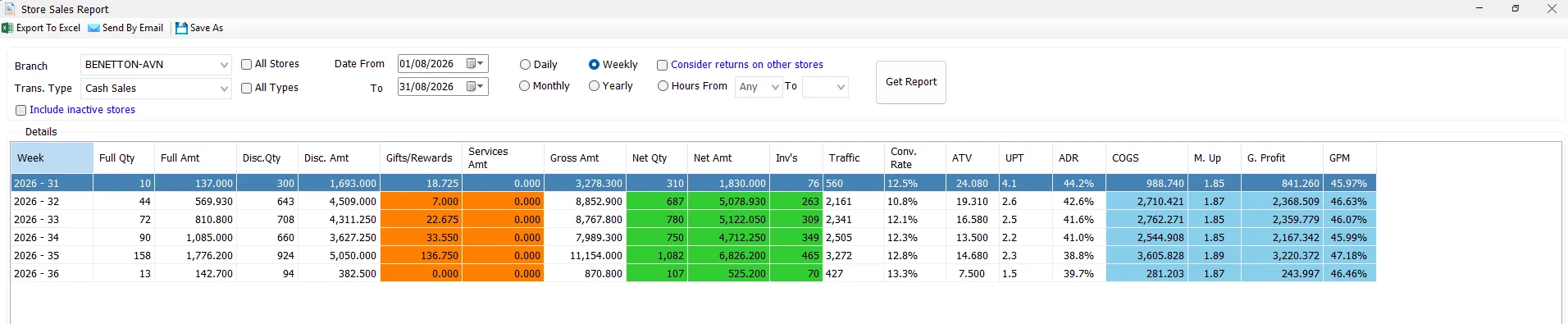Click orange Gifts/Rewards cell 136.750
The height and width of the screenshot is (324, 1568).
[x=421, y=256]
